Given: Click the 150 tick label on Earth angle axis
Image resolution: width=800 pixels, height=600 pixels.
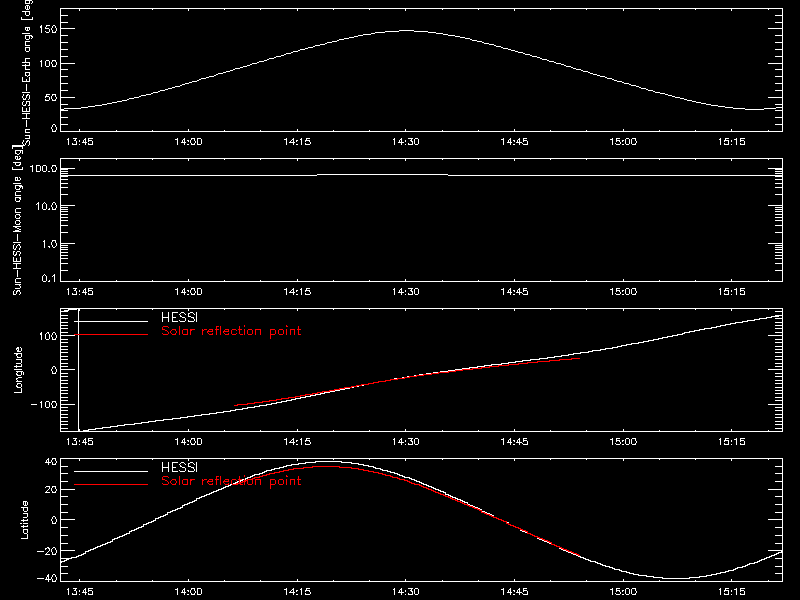Looking at the screenshot, I should click(x=48, y=29).
